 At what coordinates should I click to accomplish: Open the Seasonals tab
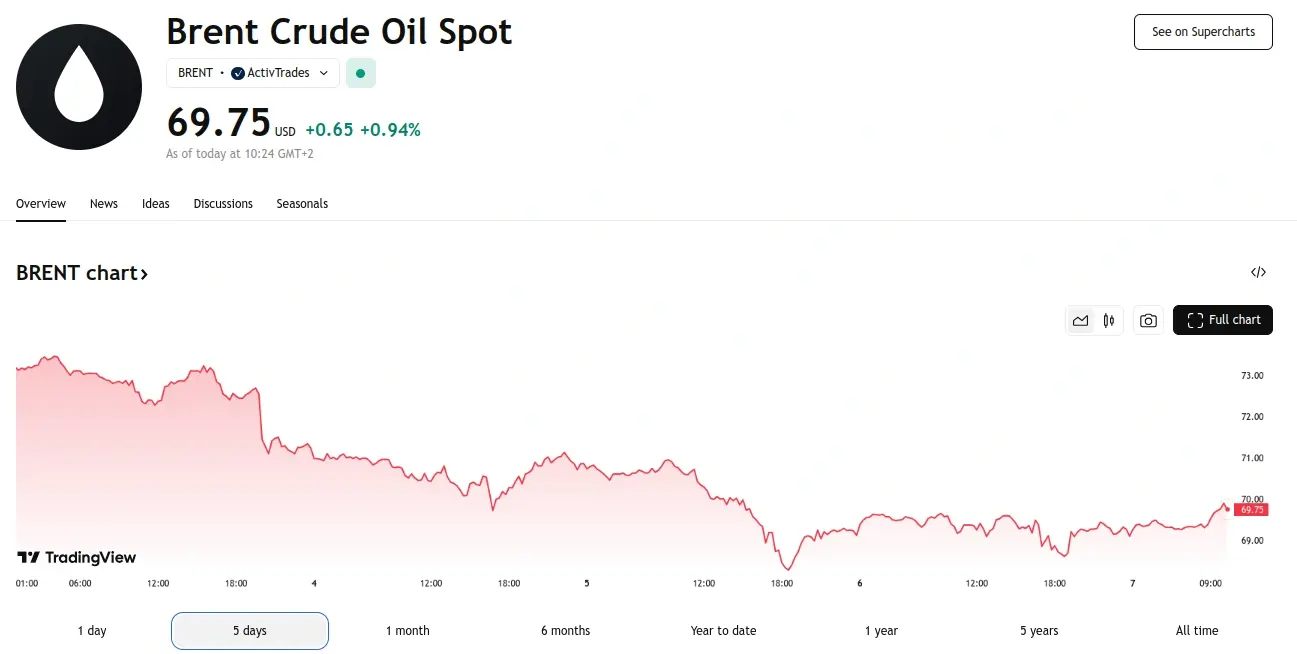(302, 203)
